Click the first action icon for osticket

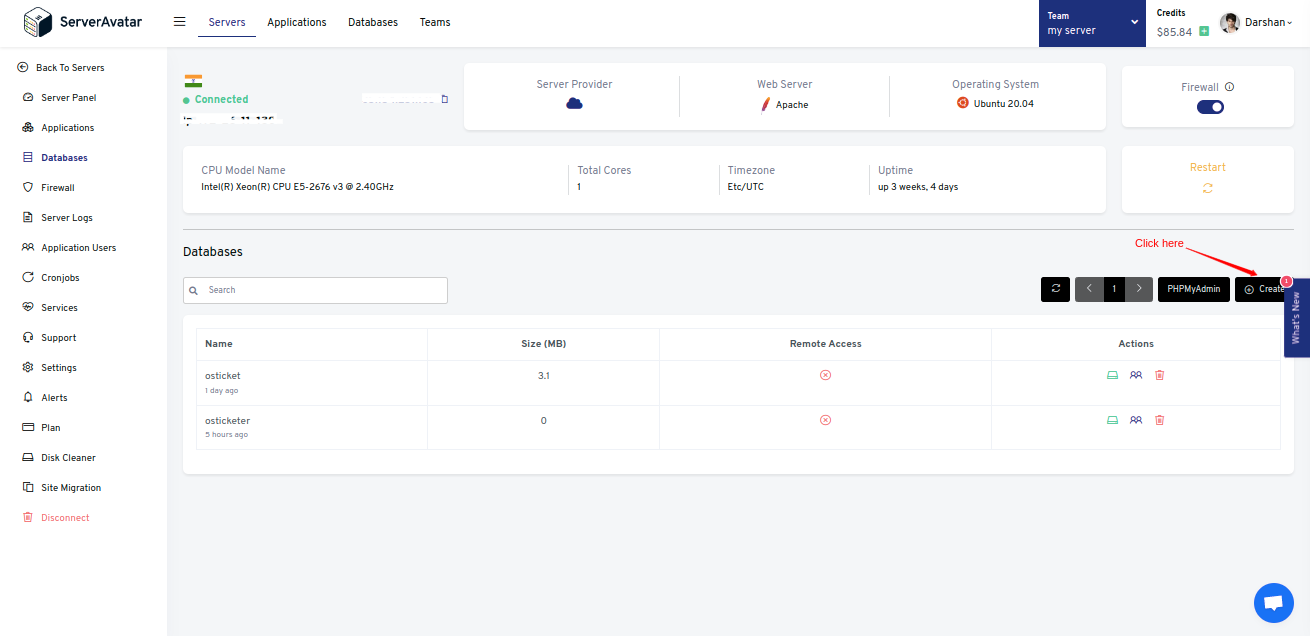pos(1112,375)
